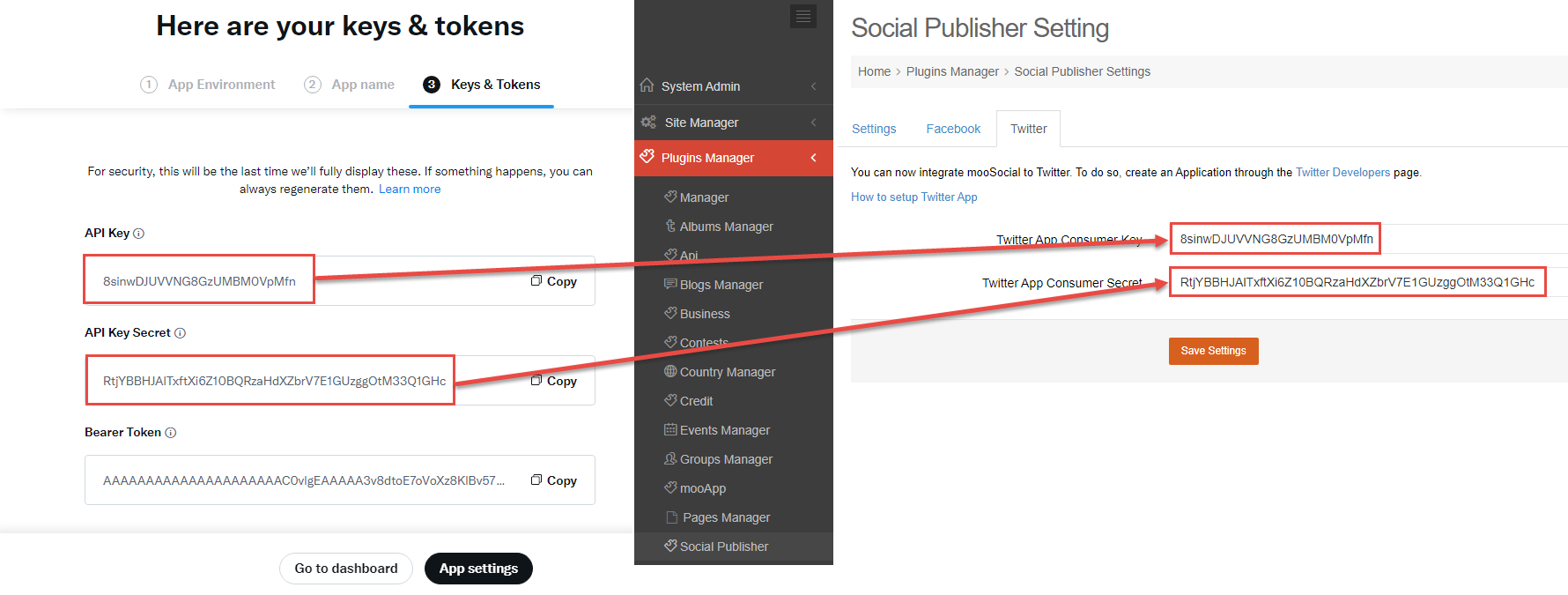The height and width of the screenshot is (595, 1568).
Task: Switch to the Facebook tab
Action: coord(953,129)
